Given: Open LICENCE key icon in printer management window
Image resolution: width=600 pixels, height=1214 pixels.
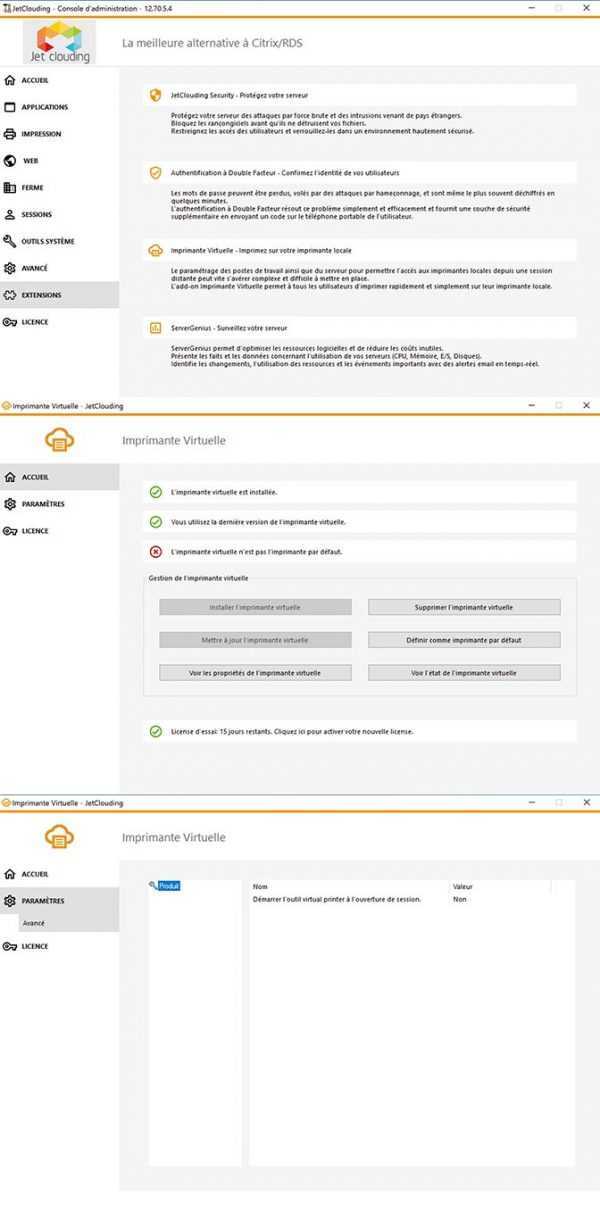Looking at the screenshot, I should coord(10,531).
